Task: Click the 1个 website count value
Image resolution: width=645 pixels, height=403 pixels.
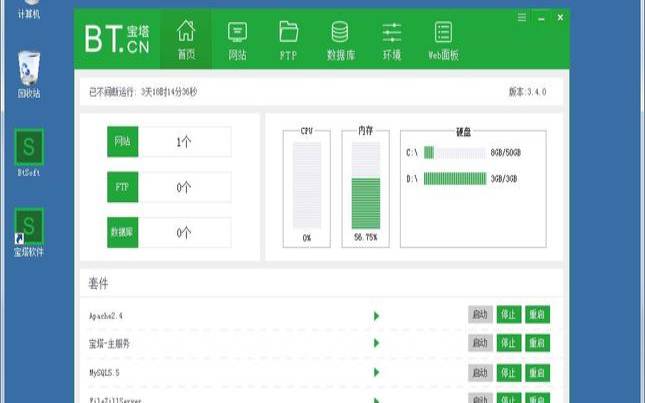Action: tap(184, 142)
